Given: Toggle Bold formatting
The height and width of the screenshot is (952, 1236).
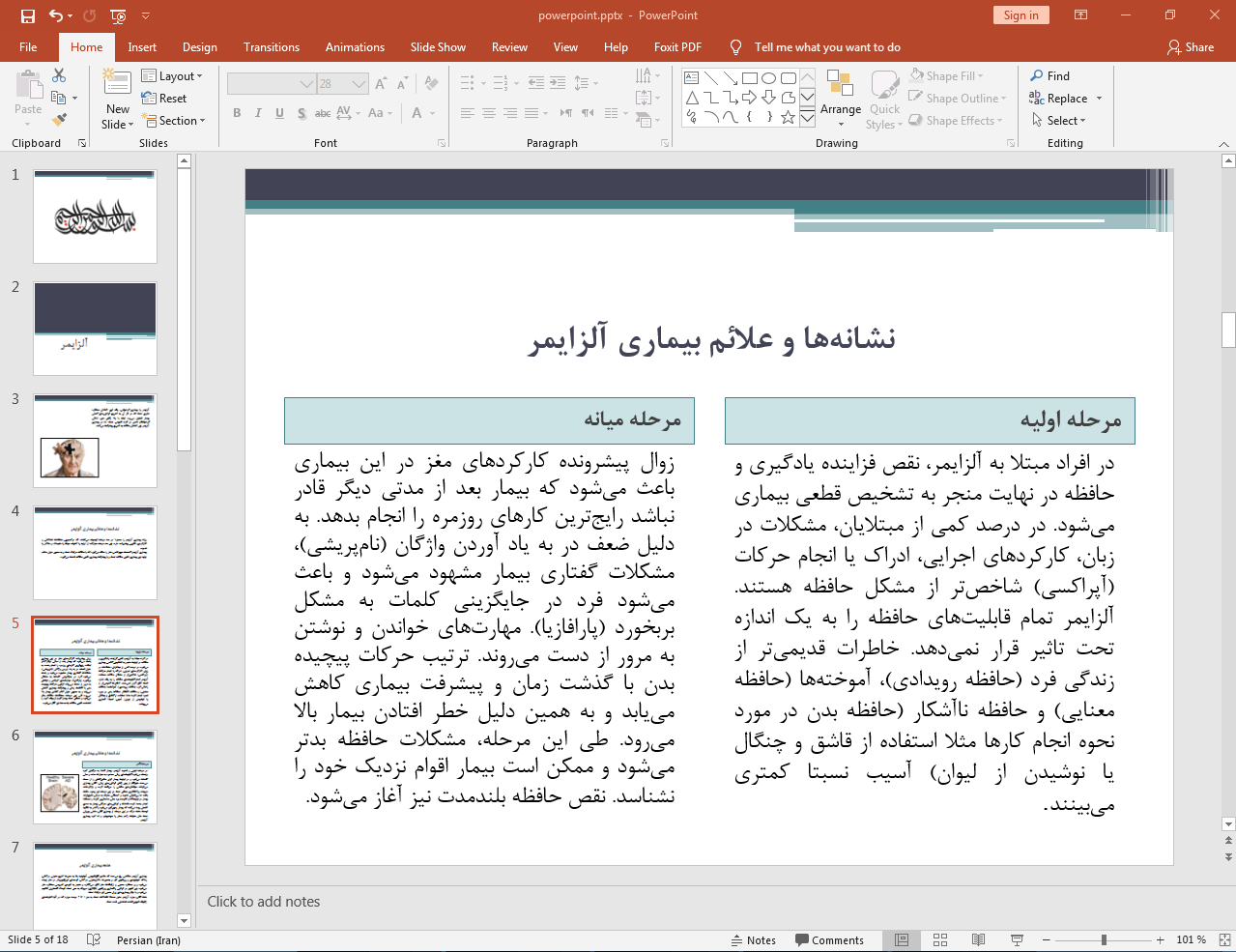Looking at the screenshot, I should (237, 113).
